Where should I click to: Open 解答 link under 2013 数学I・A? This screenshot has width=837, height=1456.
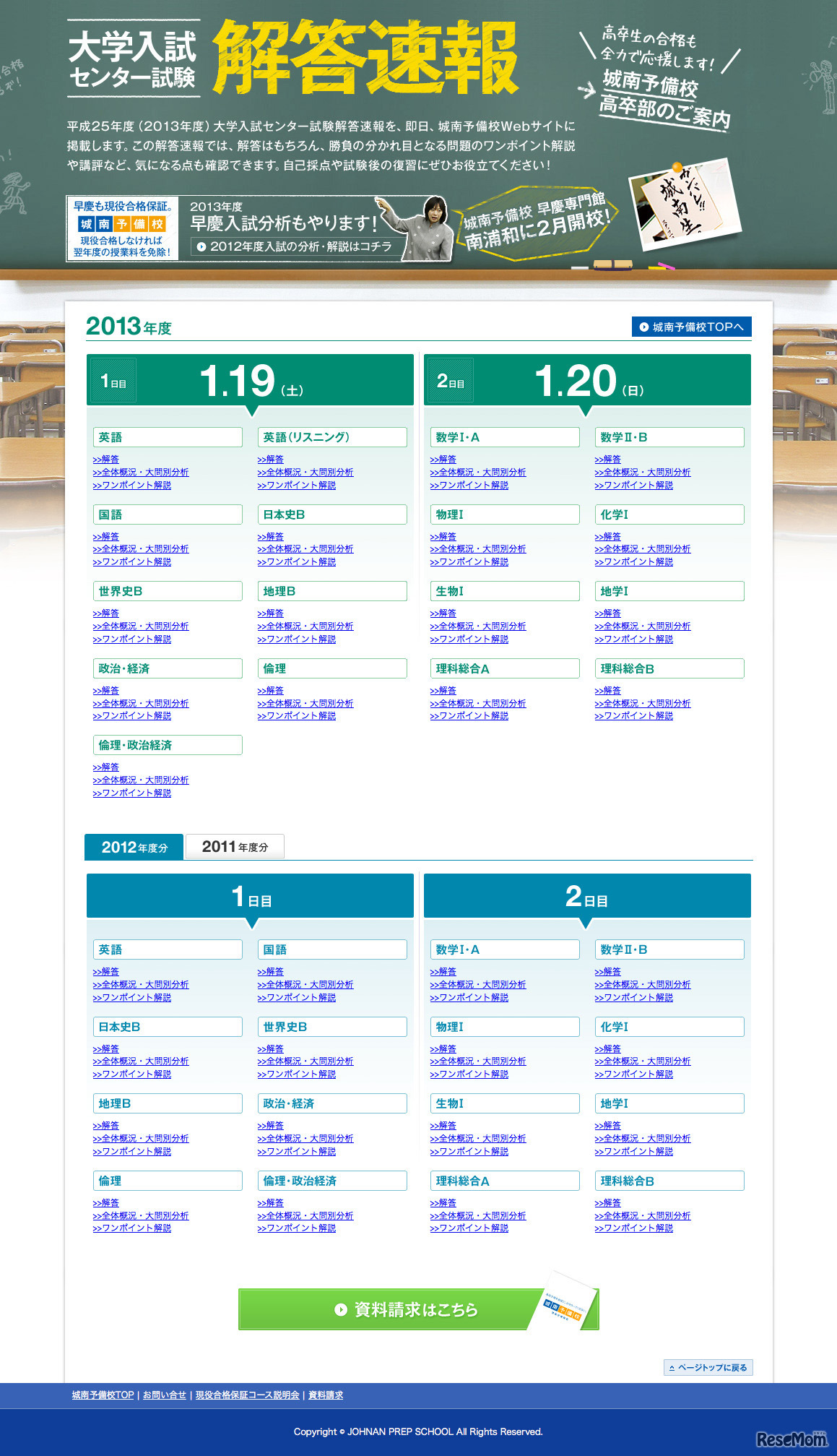click(443, 459)
